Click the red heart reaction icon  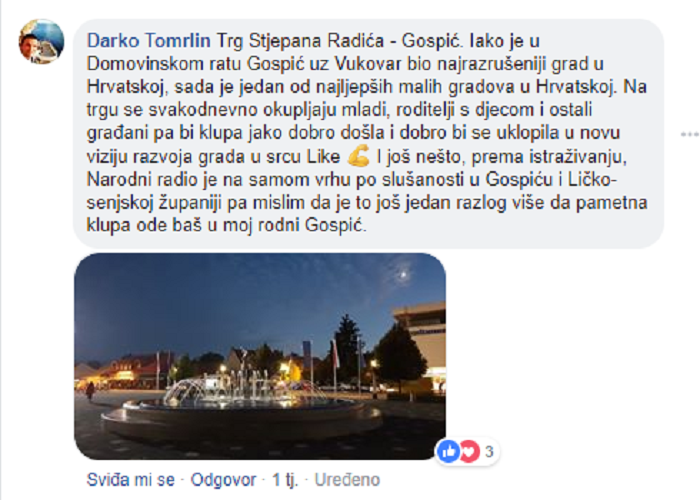(x=469, y=452)
